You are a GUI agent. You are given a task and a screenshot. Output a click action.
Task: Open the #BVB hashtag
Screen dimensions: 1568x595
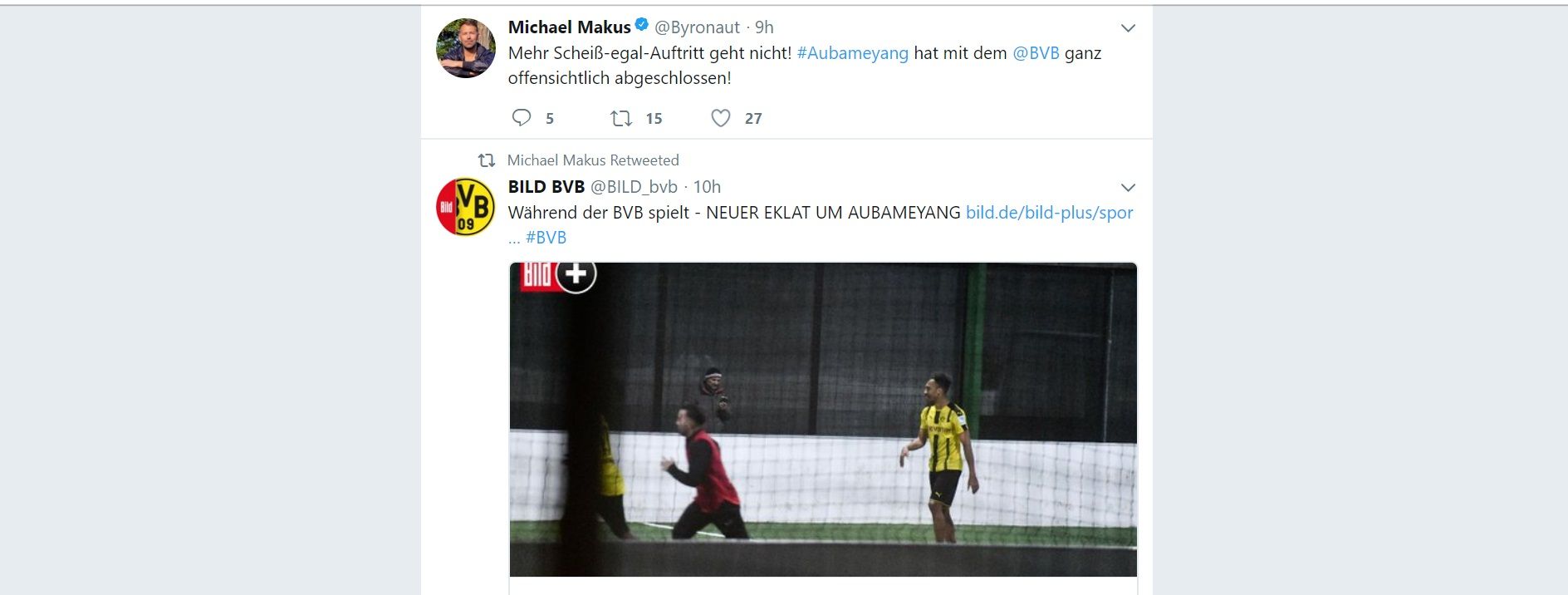pyautogui.click(x=546, y=238)
